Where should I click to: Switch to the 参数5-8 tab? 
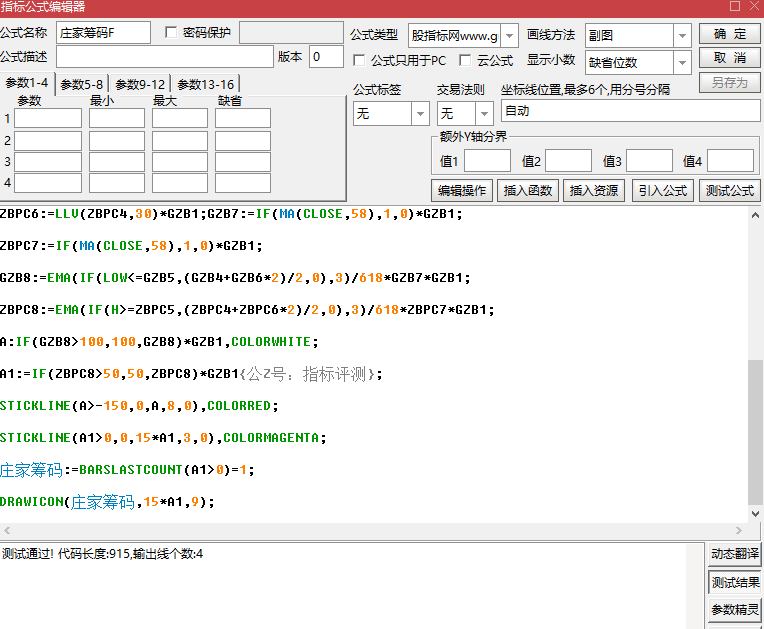(x=81, y=84)
